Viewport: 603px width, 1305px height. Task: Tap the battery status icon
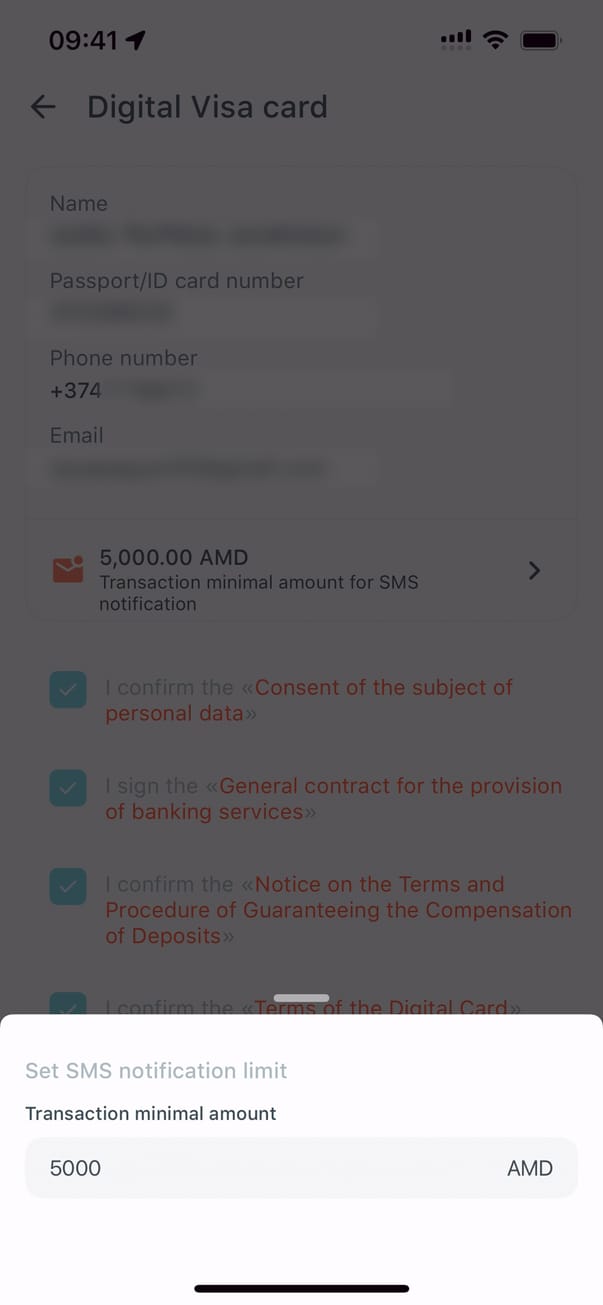pos(541,40)
